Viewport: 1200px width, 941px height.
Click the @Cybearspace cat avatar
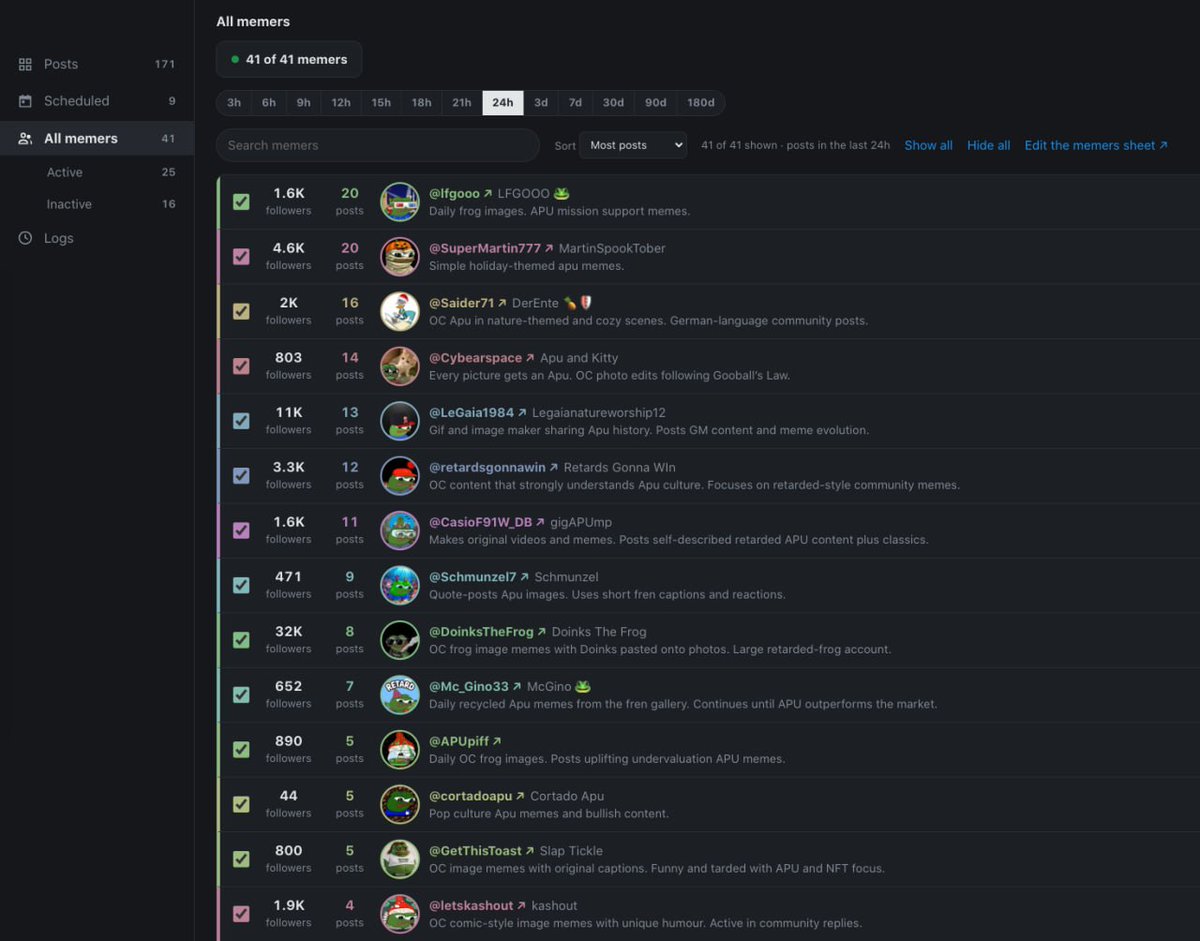pos(400,366)
